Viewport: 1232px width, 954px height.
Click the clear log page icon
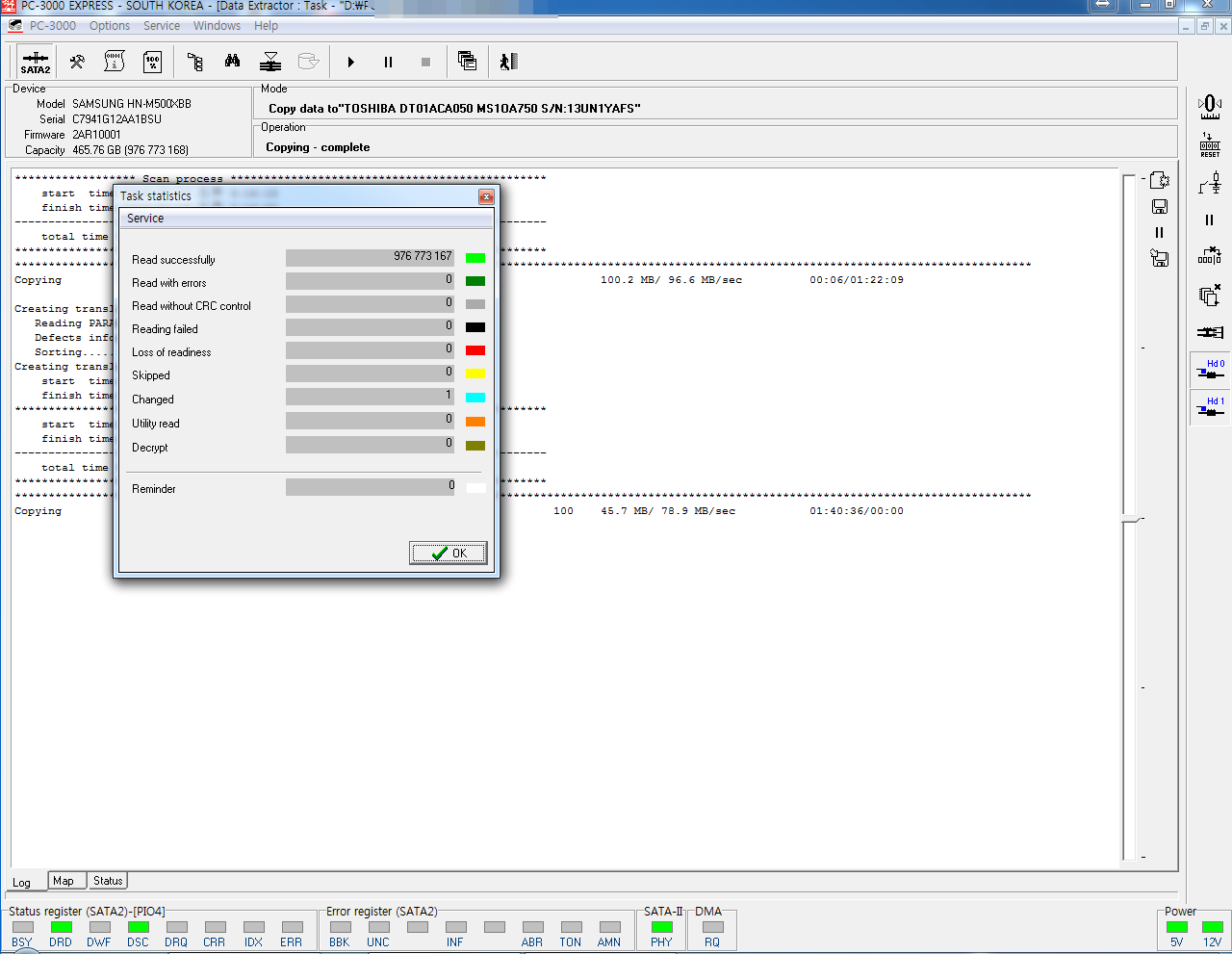coord(1160,180)
